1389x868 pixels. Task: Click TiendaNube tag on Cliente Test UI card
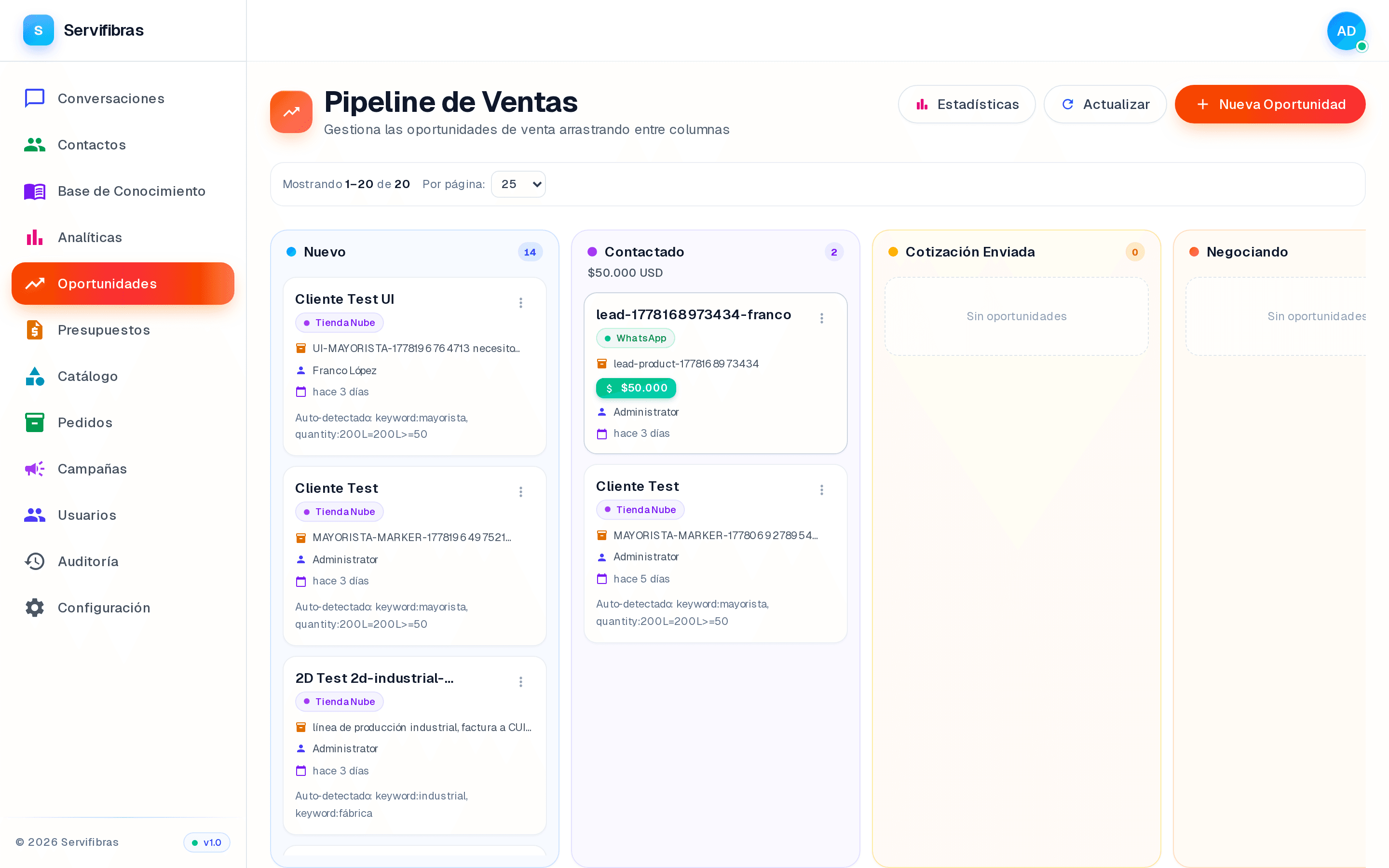click(x=339, y=323)
